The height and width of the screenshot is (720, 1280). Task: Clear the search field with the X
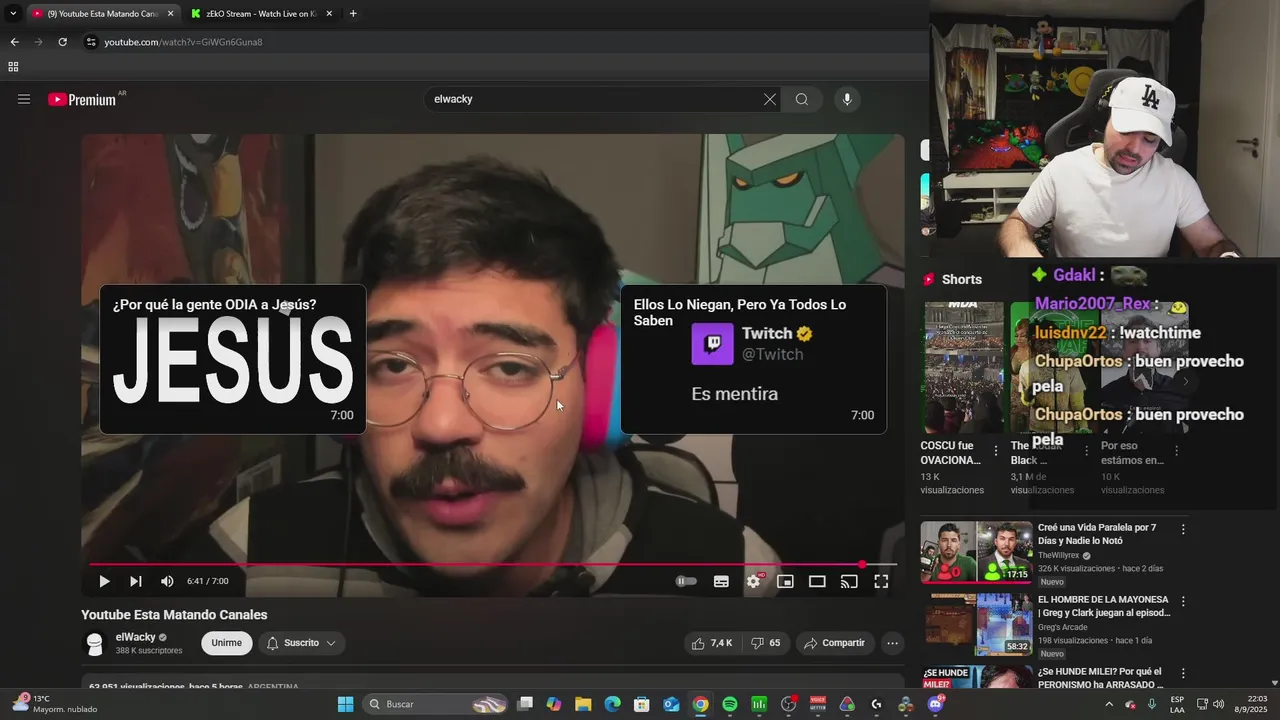pos(769,99)
